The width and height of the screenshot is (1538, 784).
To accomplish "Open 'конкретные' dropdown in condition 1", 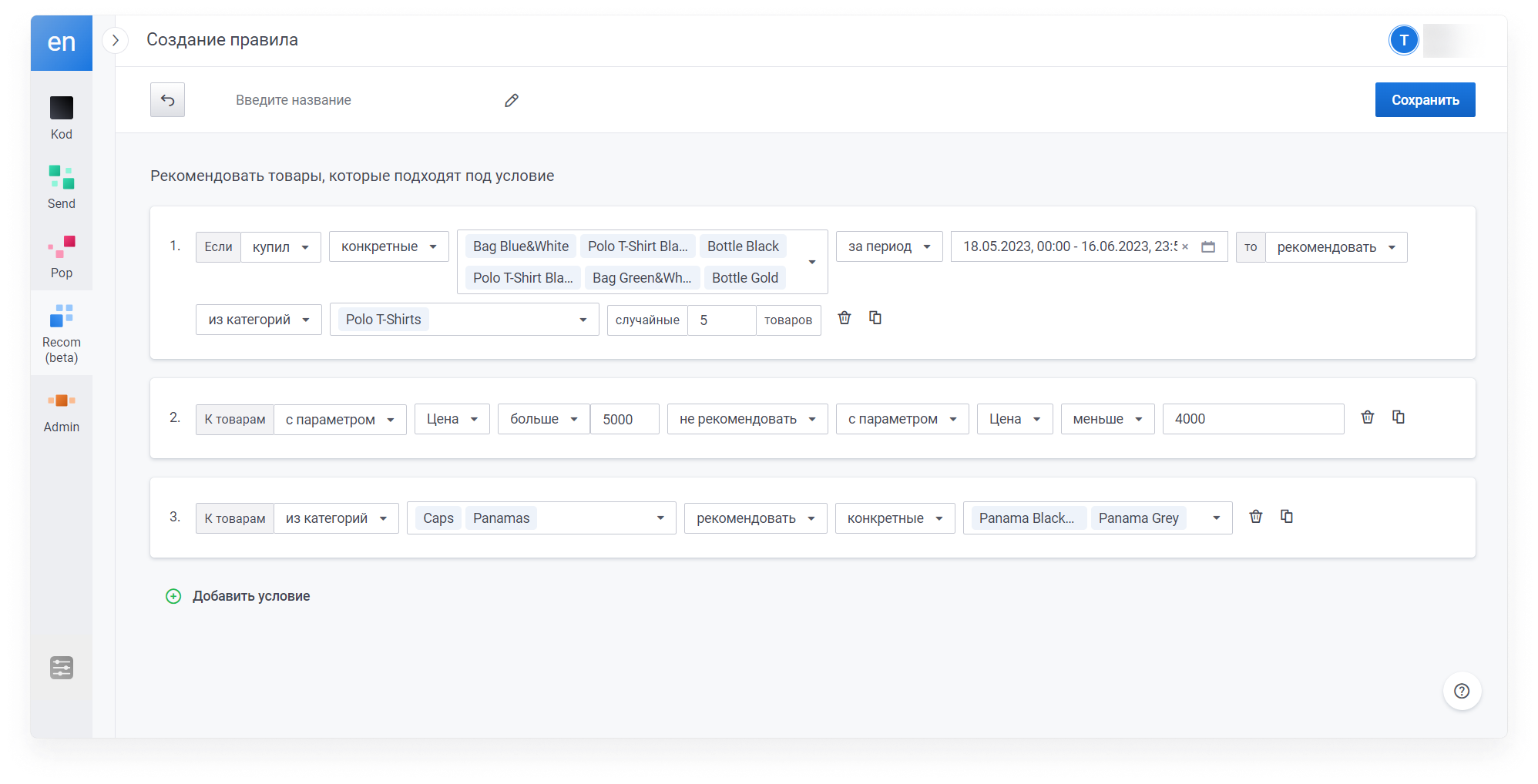I will [389, 247].
